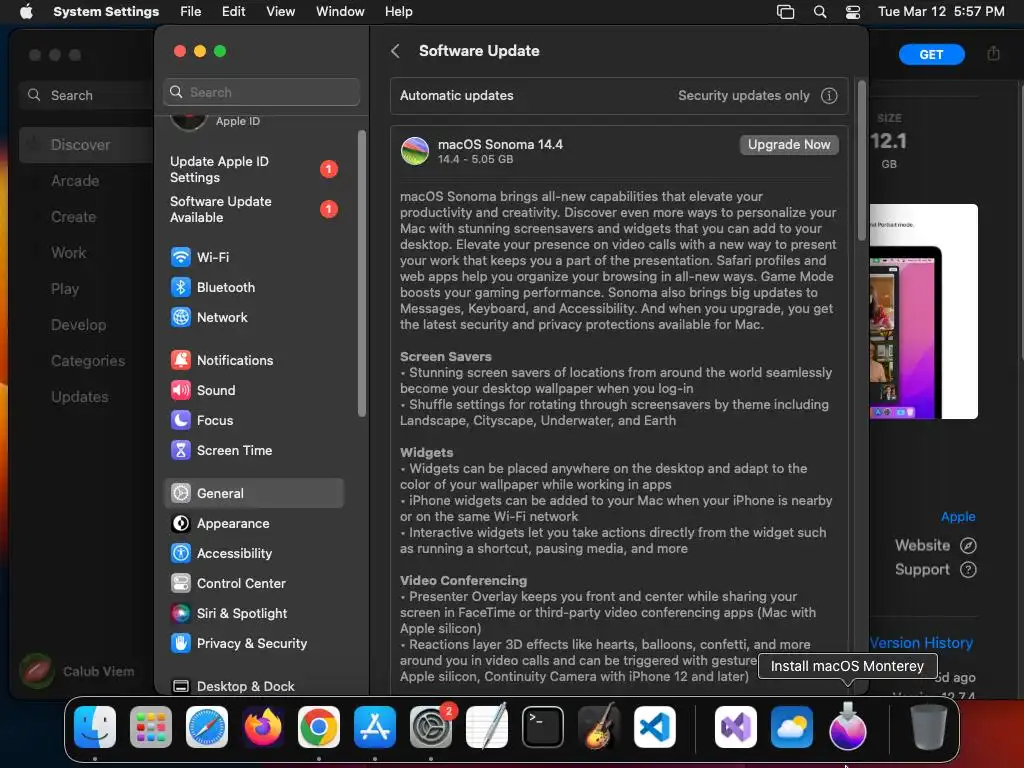Open the View menu
This screenshot has width=1024, height=768.
pos(280,12)
